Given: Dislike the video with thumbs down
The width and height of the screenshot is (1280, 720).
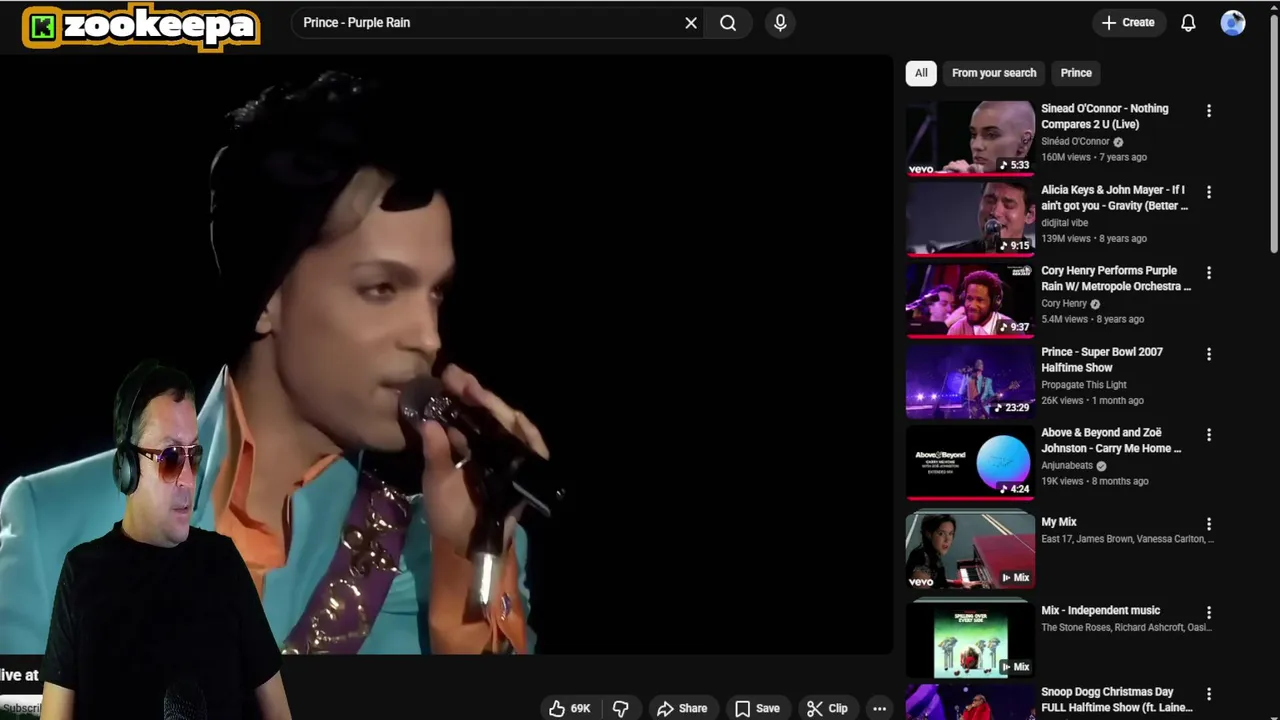Looking at the screenshot, I should 620,708.
